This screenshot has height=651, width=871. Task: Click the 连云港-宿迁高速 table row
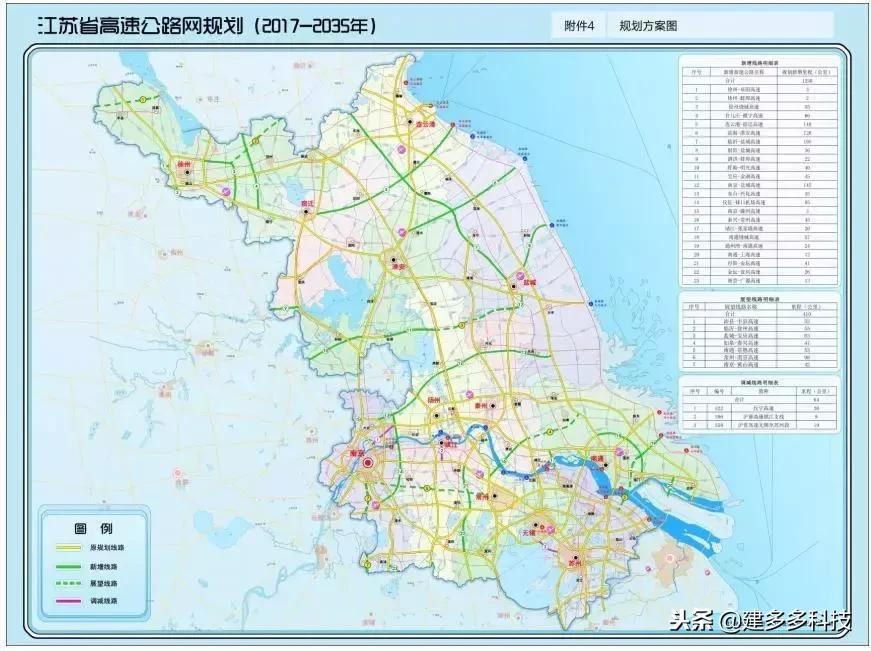[760, 124]
